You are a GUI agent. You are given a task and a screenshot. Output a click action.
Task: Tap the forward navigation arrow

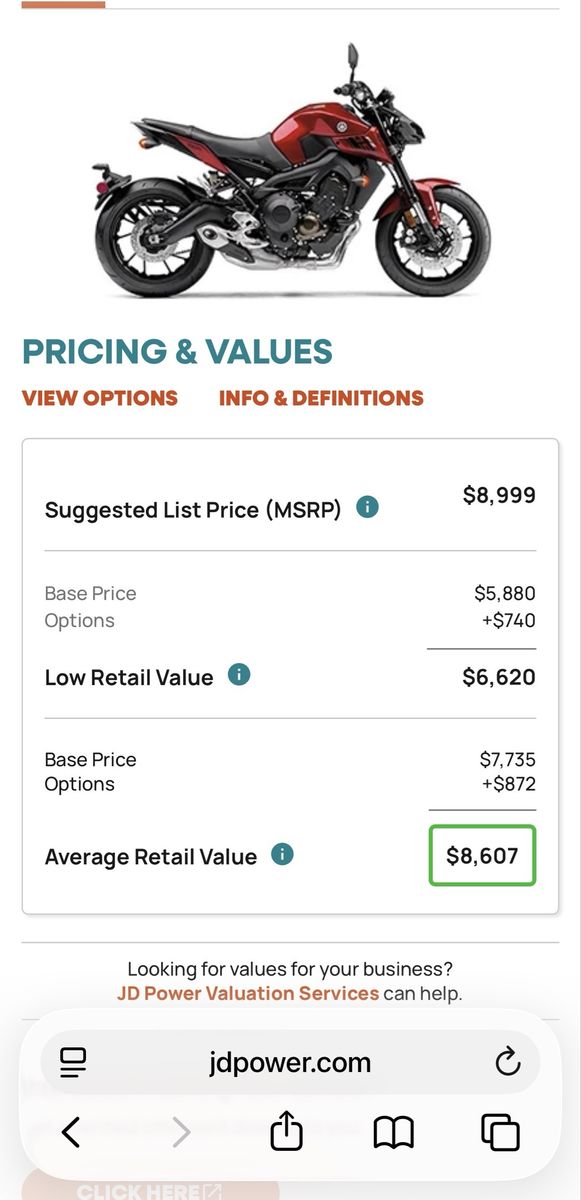pos(180,1132)
